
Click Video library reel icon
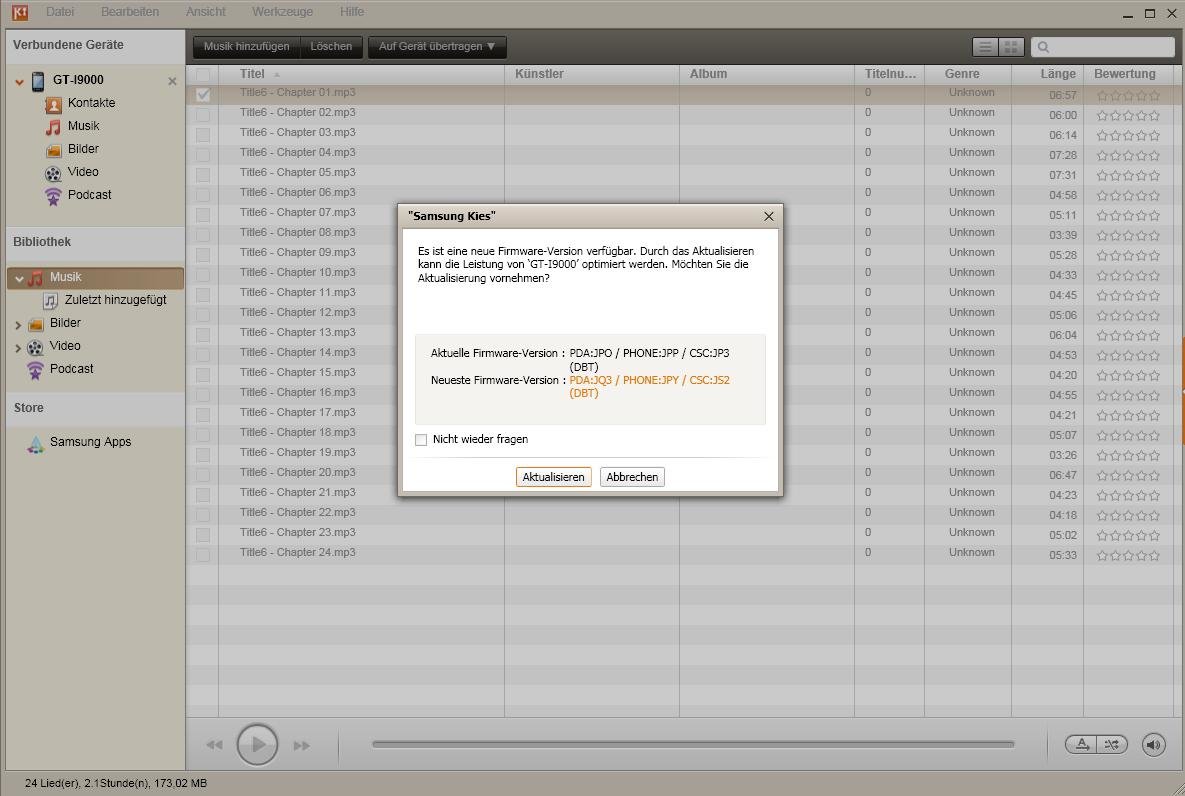[x=36, y=347]
